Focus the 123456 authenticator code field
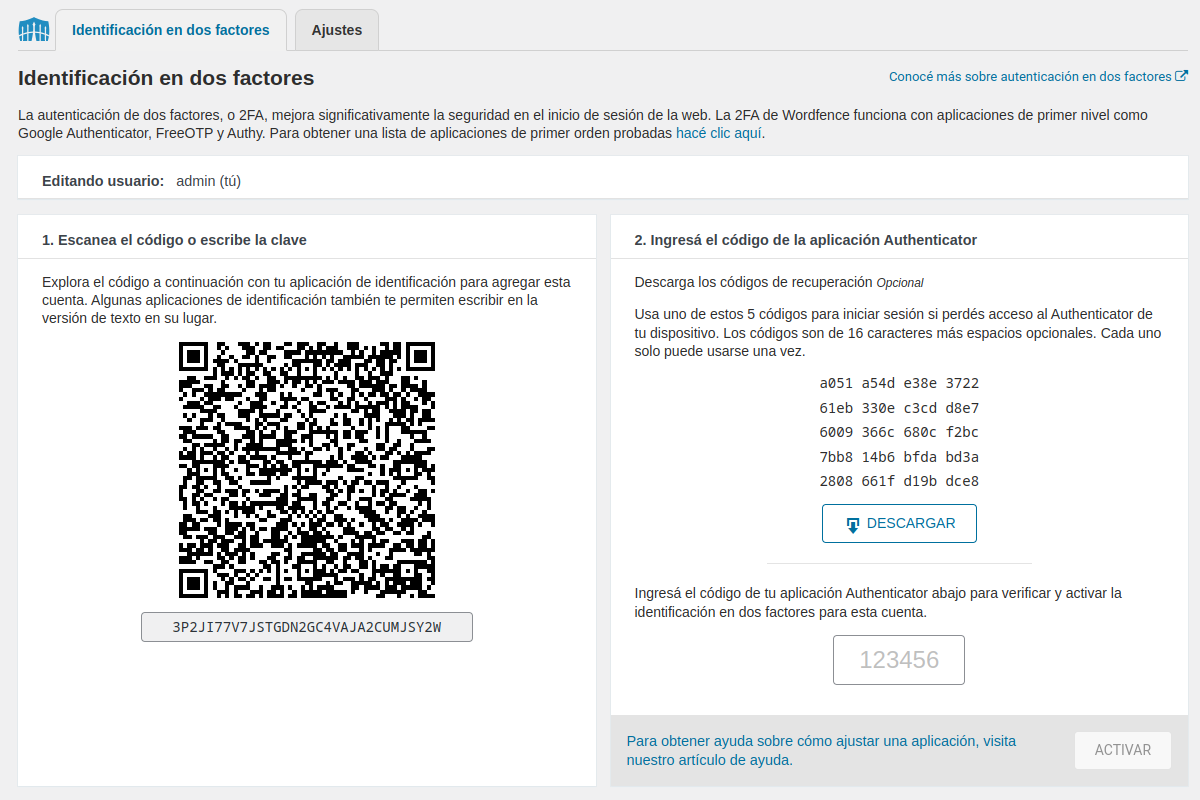This screenshot has width=1200, height=800. (x=899, y=660)
